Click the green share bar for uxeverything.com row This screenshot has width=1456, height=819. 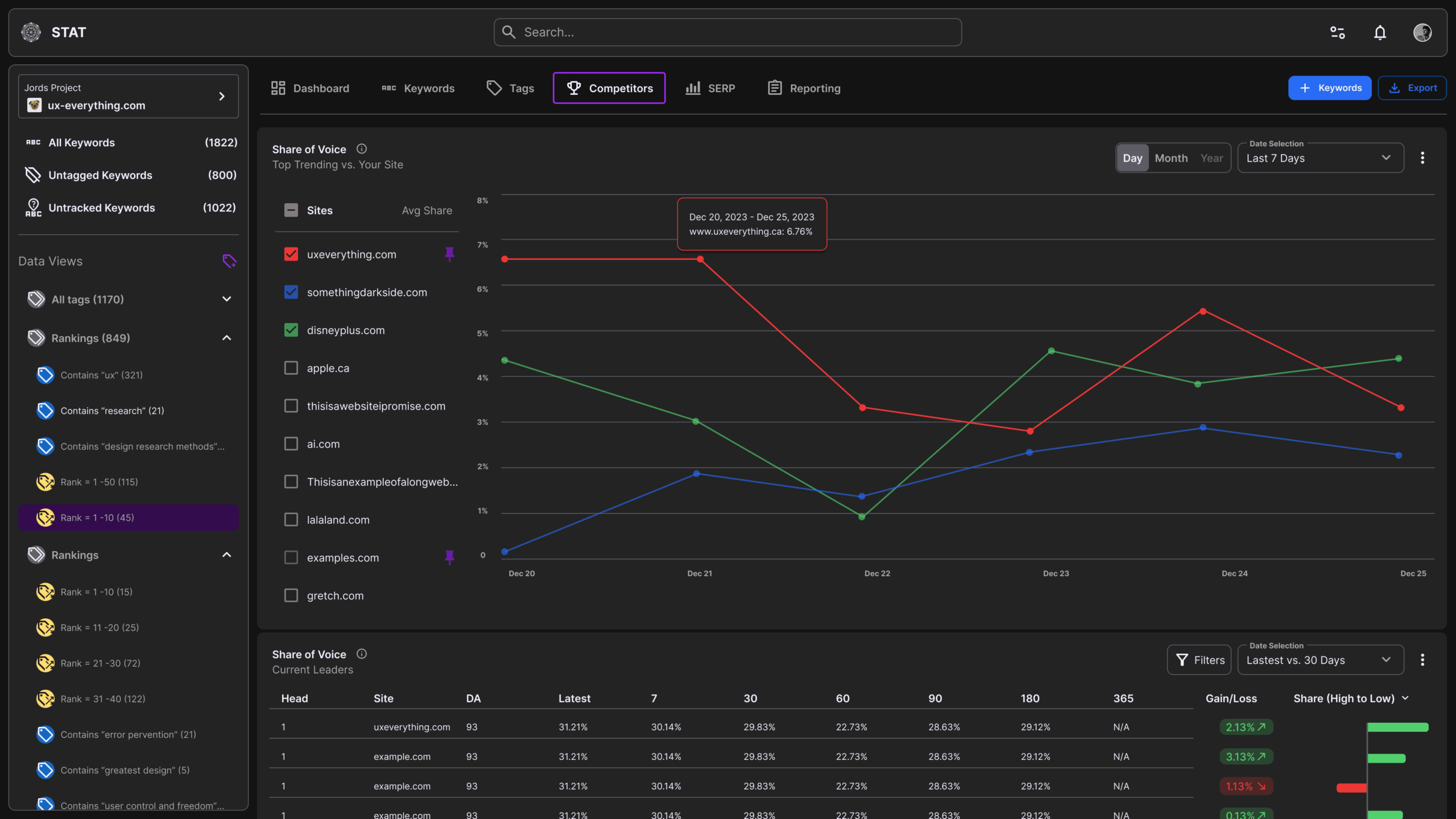coord(1398,727)
